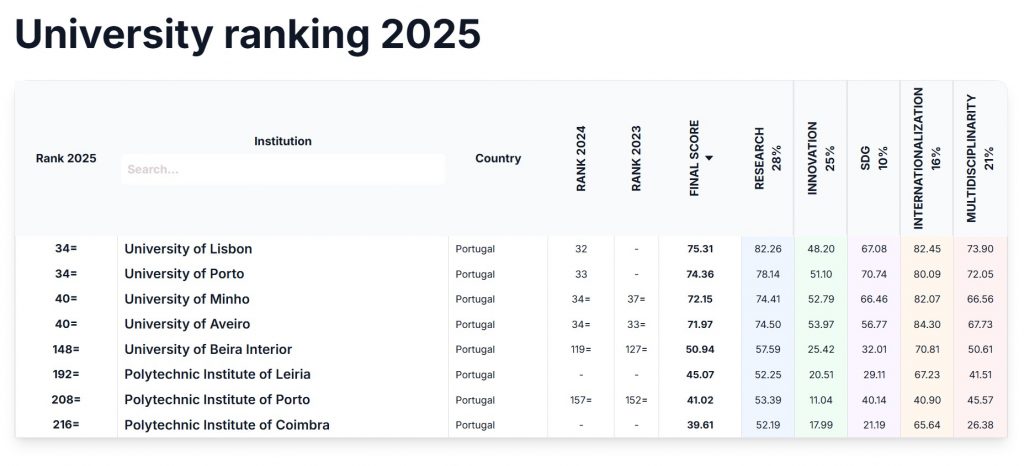The height and width of the screenshot is (466, 1024).
Task: Sort by Innovation 25% column
Action: (x=820, y=158)
